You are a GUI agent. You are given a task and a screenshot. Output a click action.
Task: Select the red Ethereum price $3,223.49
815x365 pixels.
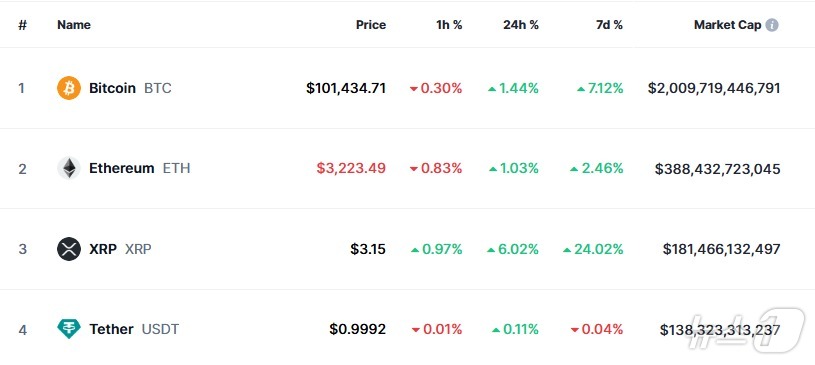[351, 168]
